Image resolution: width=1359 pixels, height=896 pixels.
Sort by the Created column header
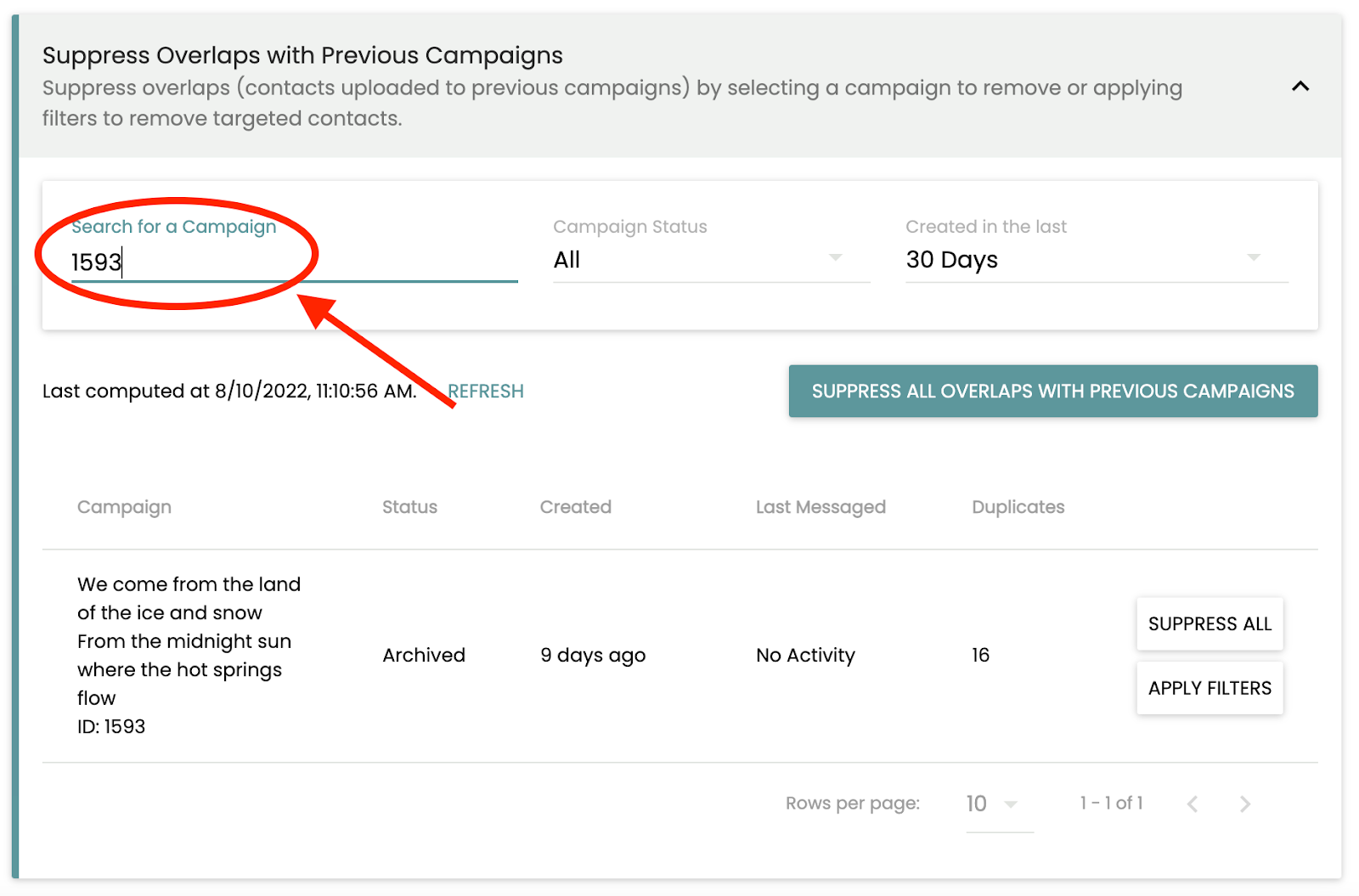point(576,507)
